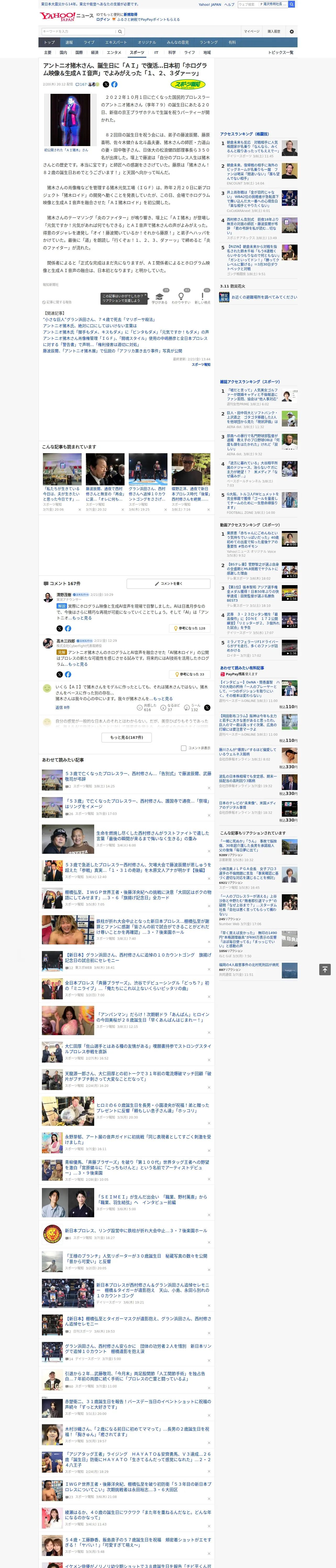
Task: Open お近くの避難場所を調べてください link
Action: click(x=264, y=297)
